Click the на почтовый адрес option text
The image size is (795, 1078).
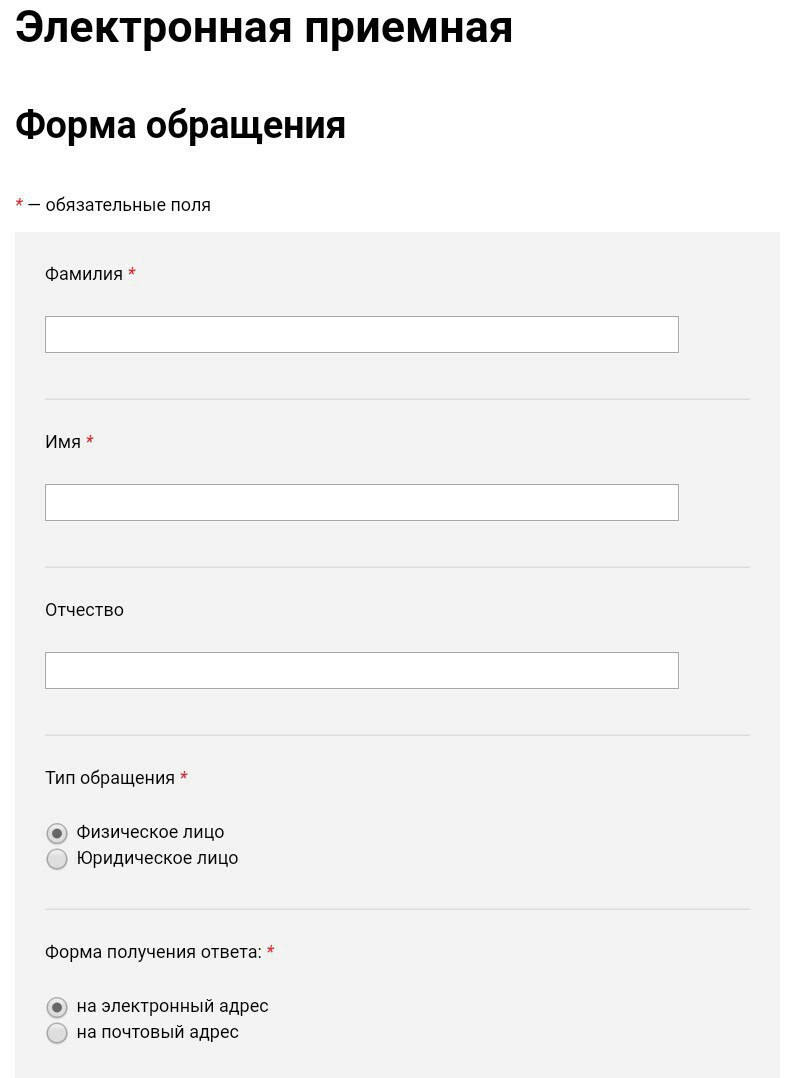pos(157,1032)
